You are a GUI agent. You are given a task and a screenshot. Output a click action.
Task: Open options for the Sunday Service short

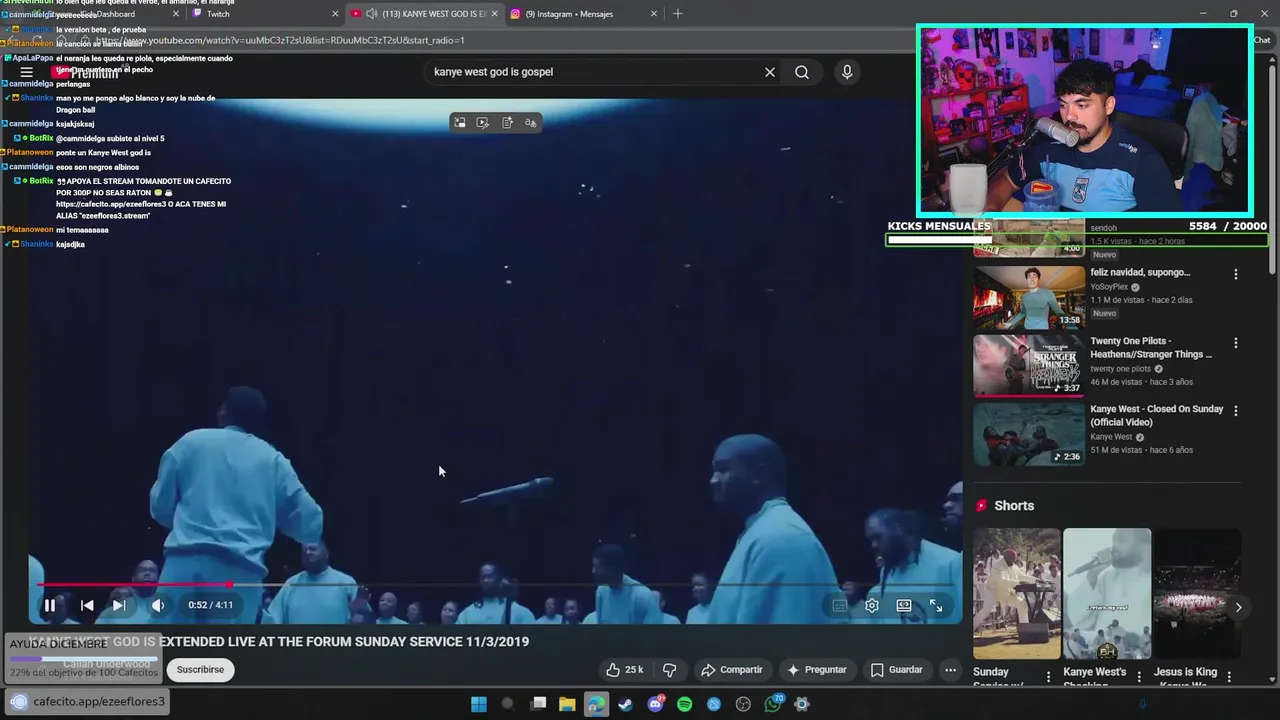pos(1049,678)
